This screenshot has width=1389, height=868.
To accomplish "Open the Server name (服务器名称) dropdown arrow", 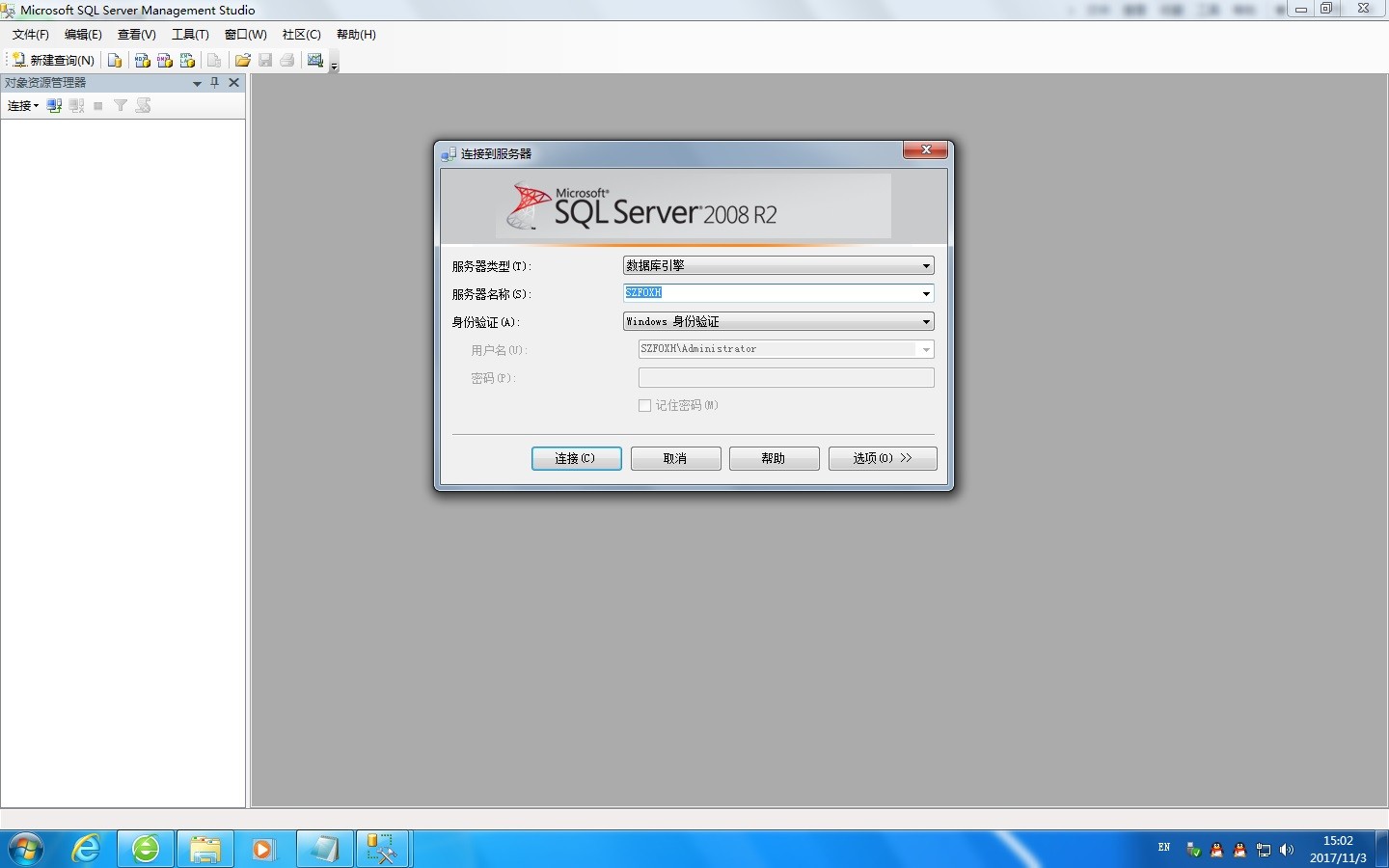I will click(x=926, y=293).
